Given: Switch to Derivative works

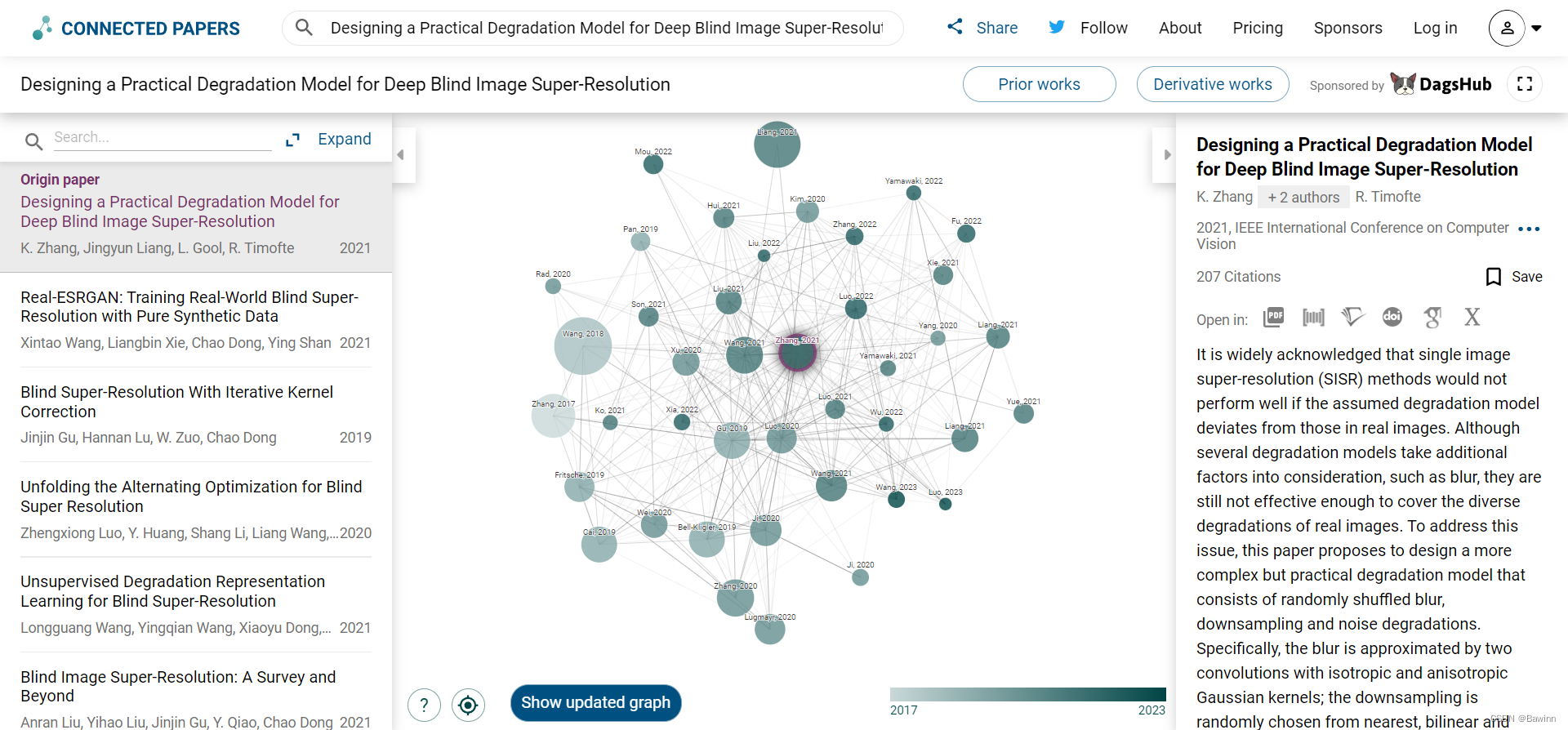Looking at the screenshot, I should 1212,83.
